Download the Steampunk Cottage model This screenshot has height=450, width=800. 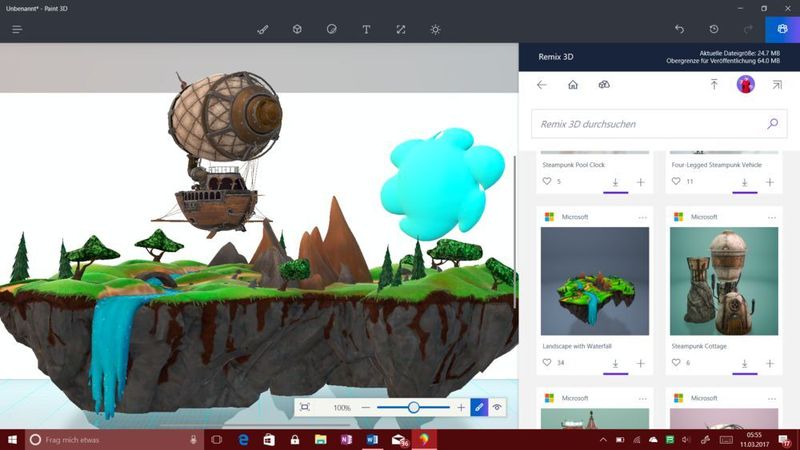tap(744, 363)
